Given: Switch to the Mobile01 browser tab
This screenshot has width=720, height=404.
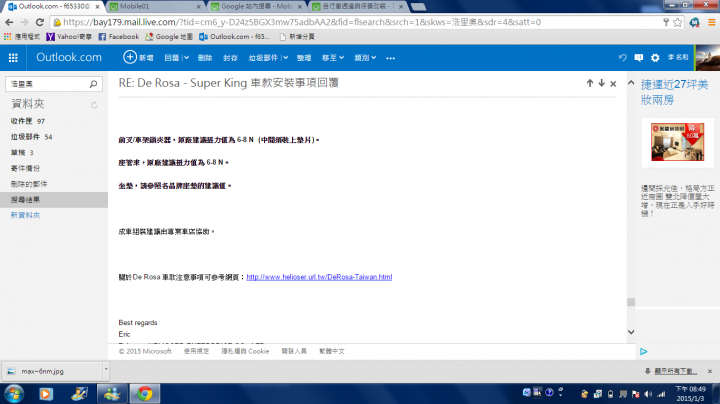Looking at the screenshot, I should point(155,6).
